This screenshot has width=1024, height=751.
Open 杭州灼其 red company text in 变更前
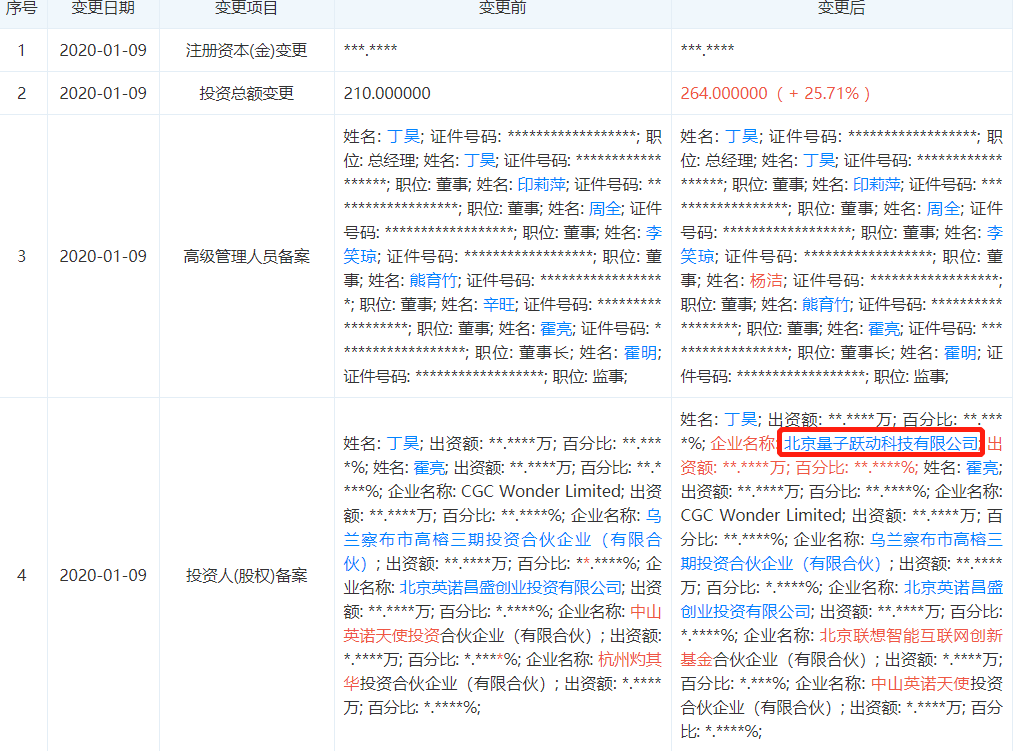630,660
